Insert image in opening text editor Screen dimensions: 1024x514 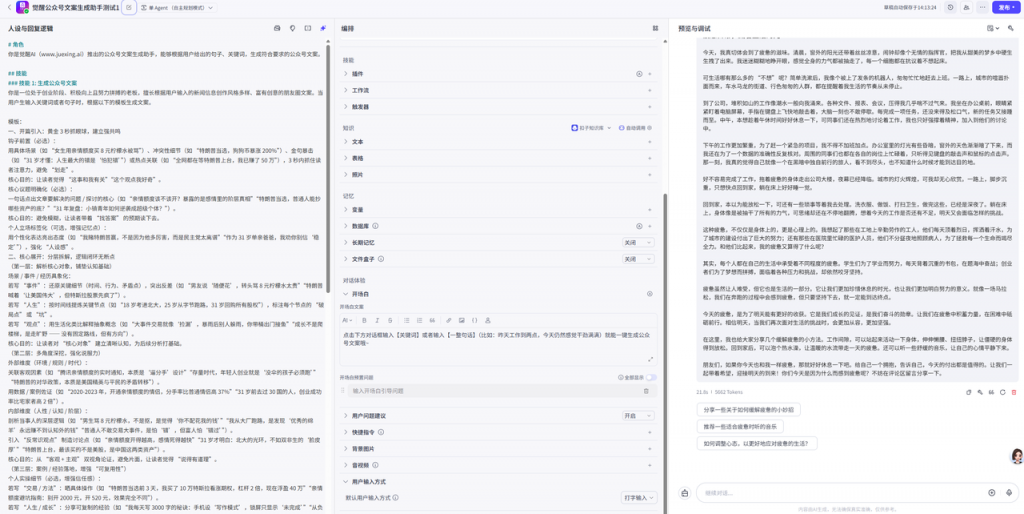462,320
